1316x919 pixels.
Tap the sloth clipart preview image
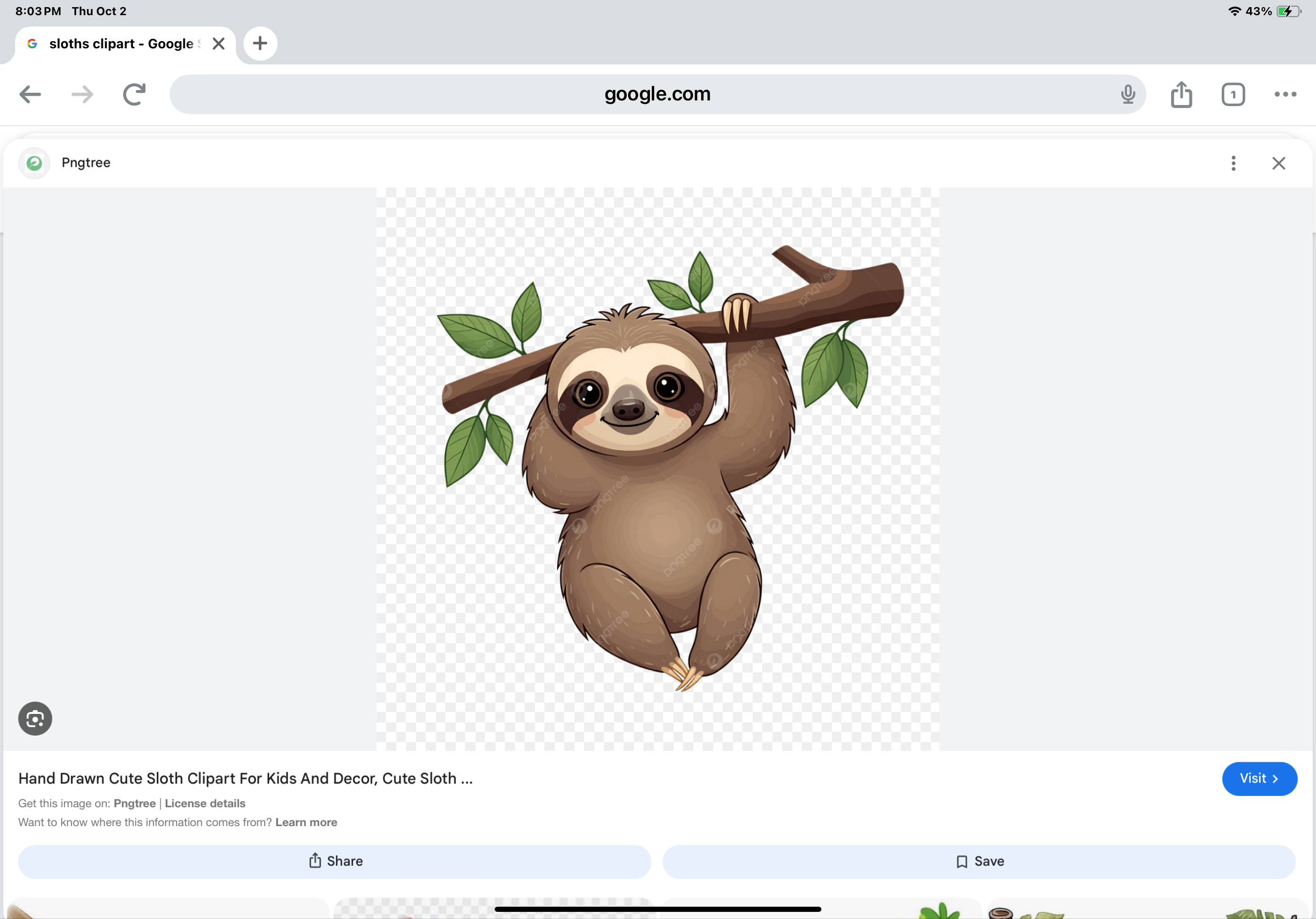[x=658, y=469]
